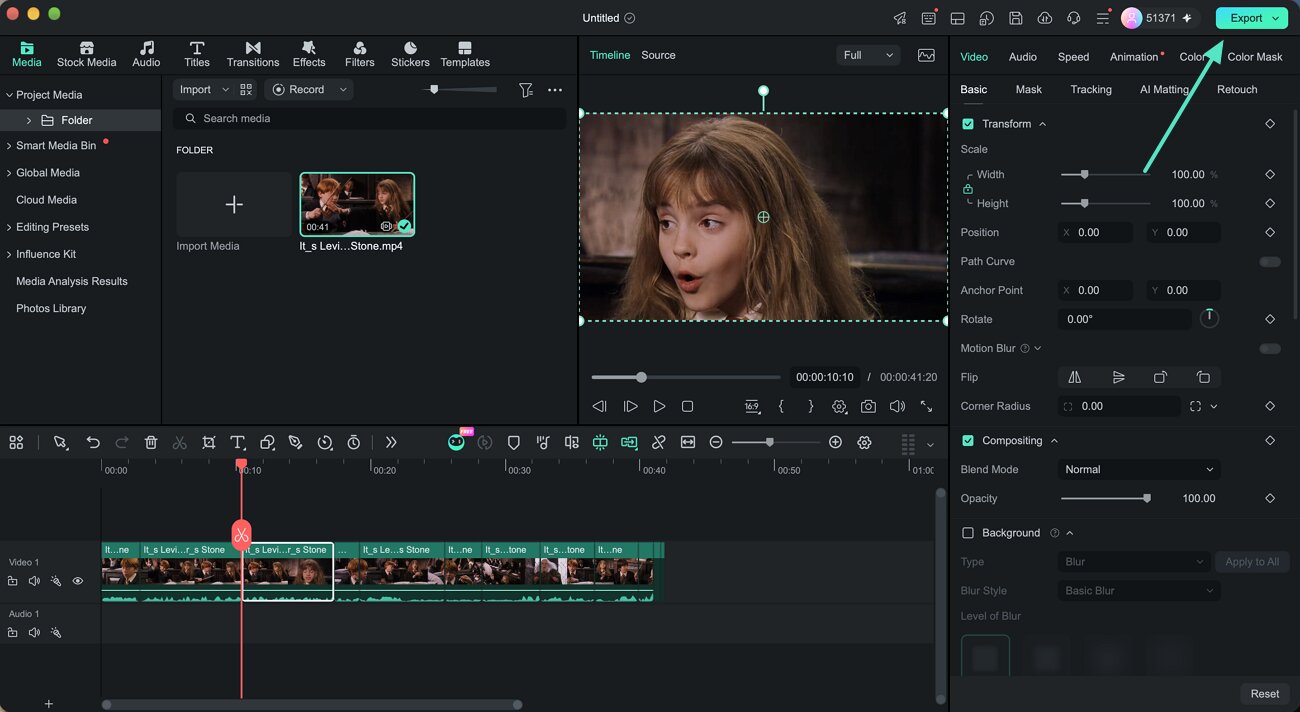Click the play button in preview
Viewport: 1300px width, 712px height.
tap(659, 406)
